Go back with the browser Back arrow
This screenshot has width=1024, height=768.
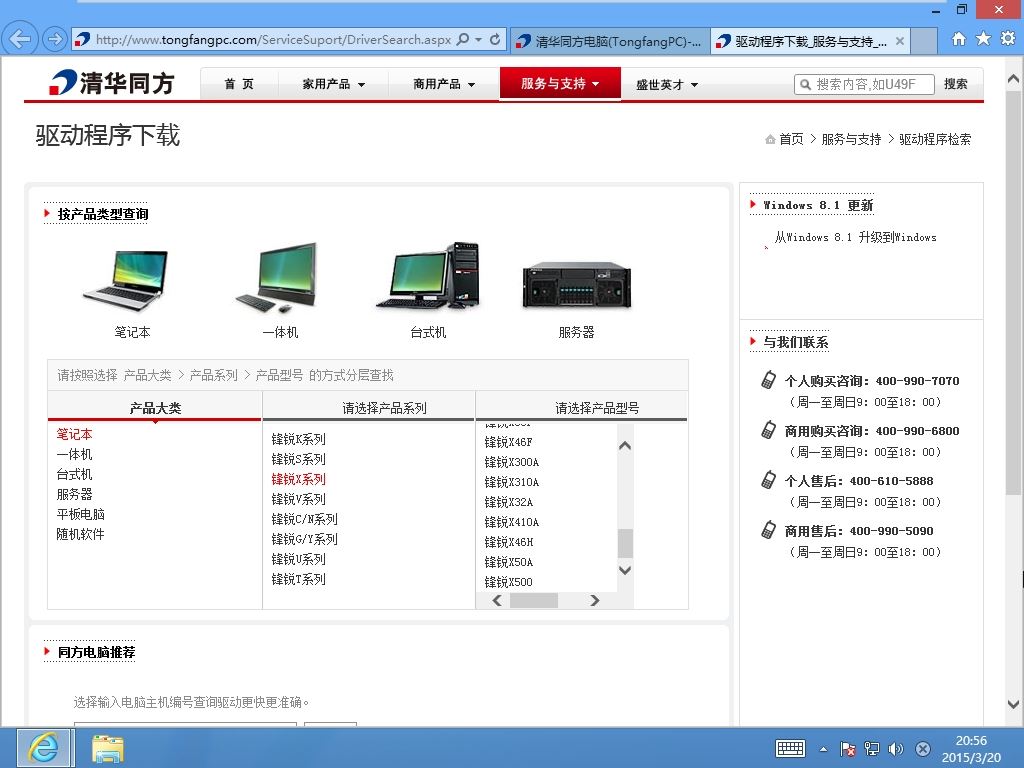click(20, 39)
